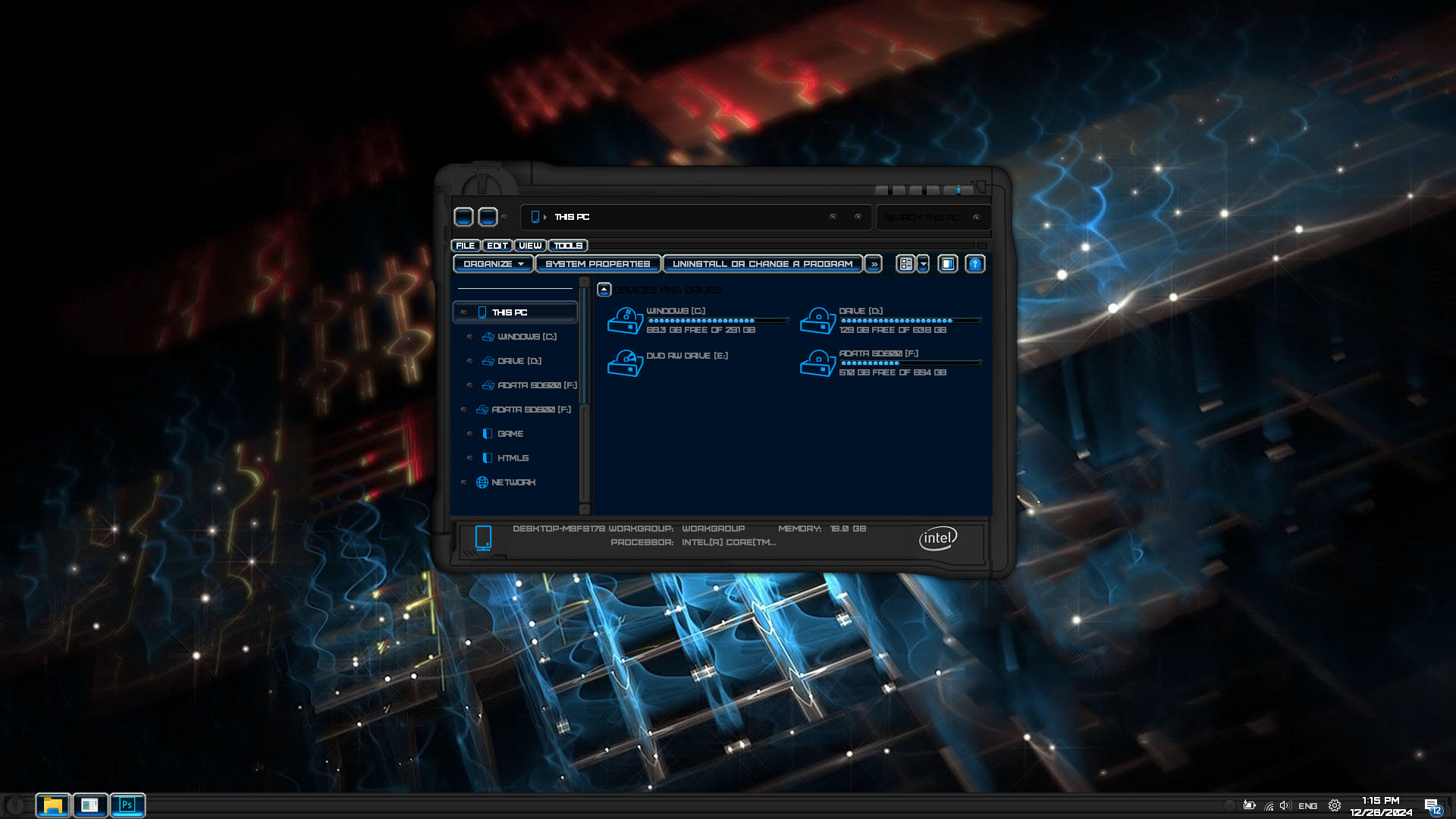The height and width of the screenshot is (819, 1456).
Task: Open Photoshop from the taskbar
Action: click(127, 805)
